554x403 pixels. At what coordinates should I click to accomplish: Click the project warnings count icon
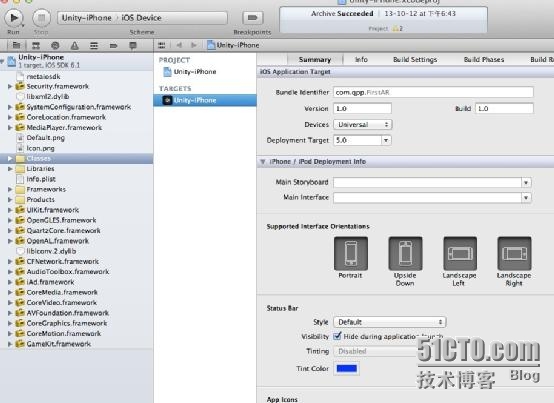click(397, 29)
